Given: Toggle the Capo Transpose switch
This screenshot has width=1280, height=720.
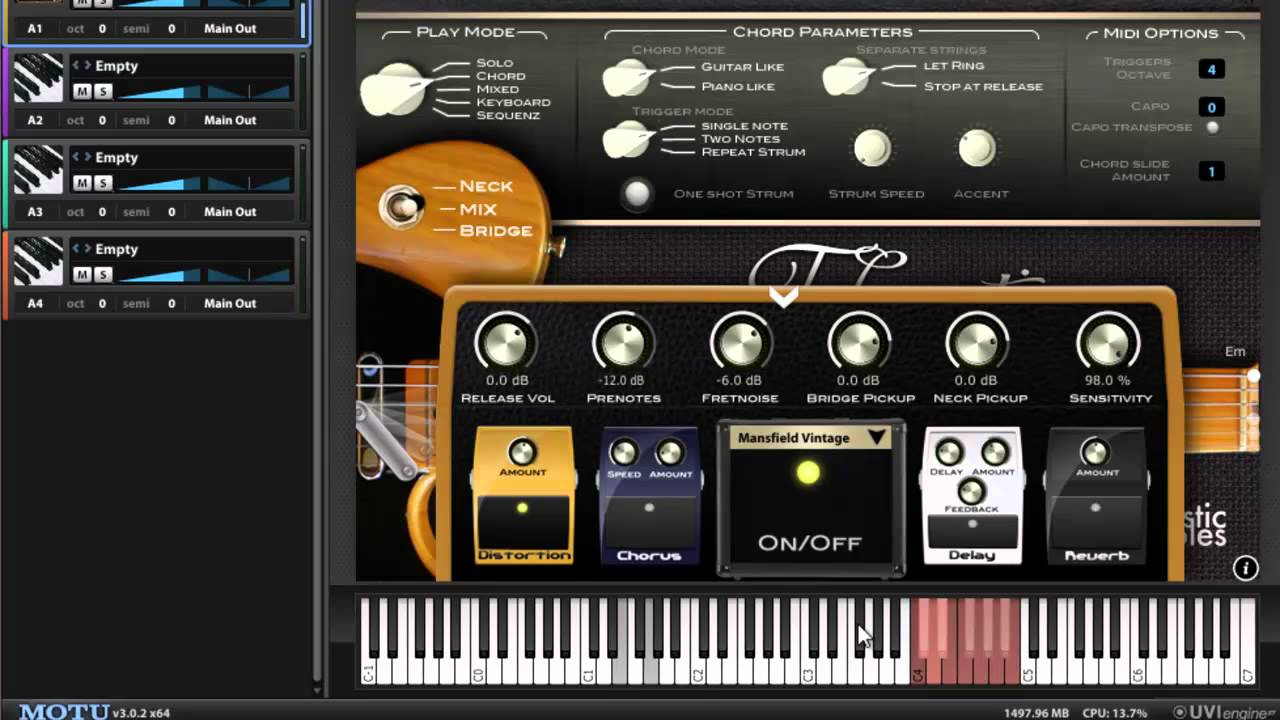Looking at the screenshot, I should pos(1213,127).
